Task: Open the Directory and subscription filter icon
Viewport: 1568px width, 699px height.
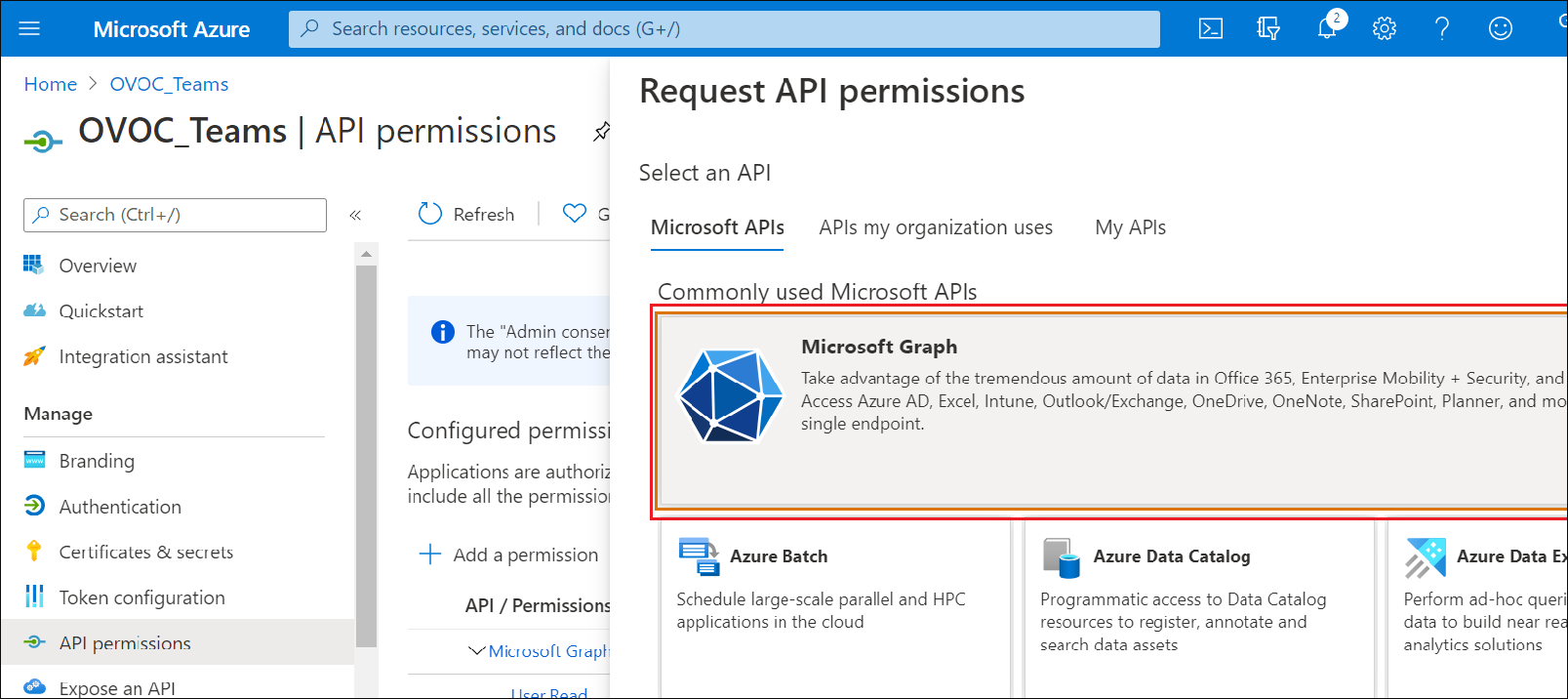Action: (x=1267, y=29)
